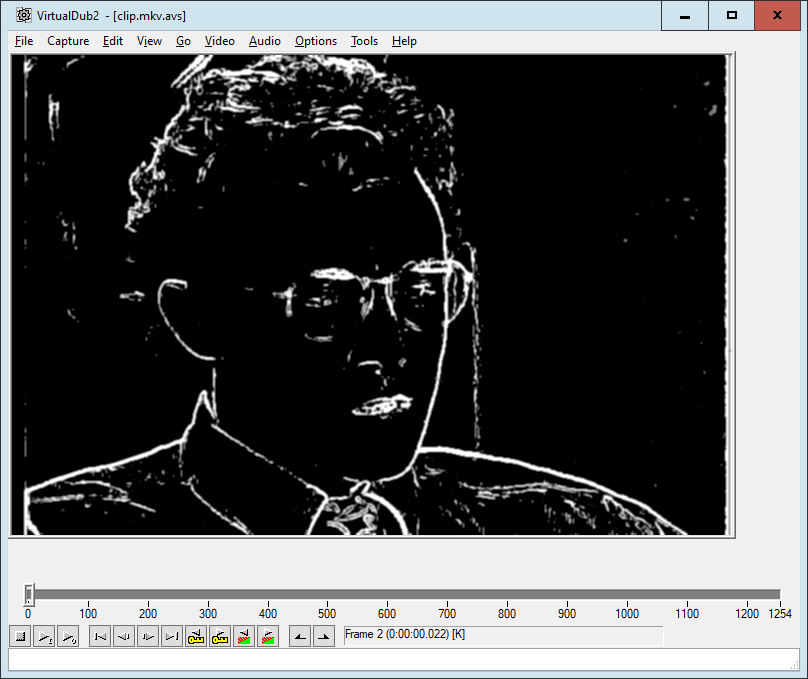Screen dimensions: 808x679
Task: Click the timeline position slider handle
Action: [29, 595]
